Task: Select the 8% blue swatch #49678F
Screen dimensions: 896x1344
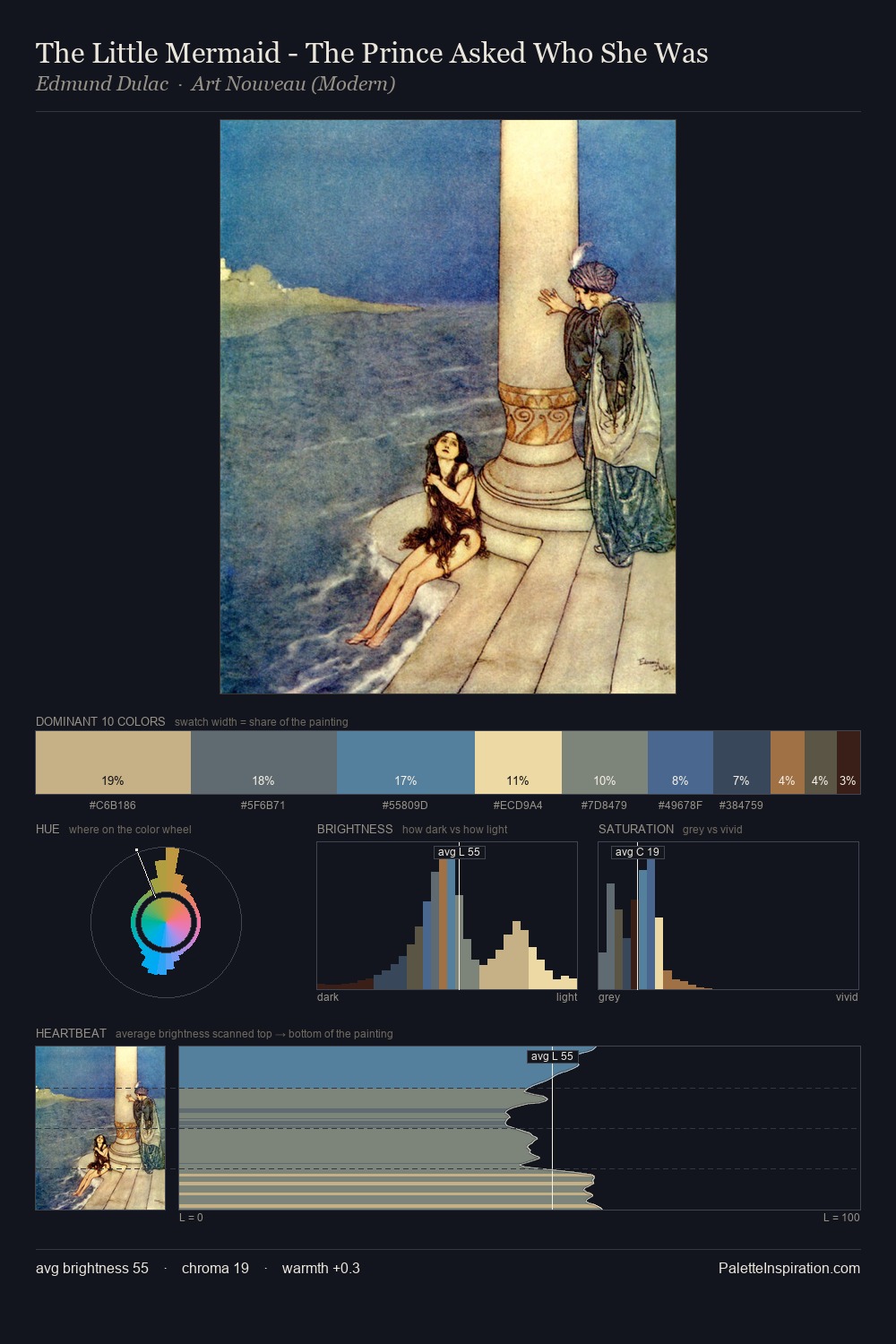Action: (680, 762)
